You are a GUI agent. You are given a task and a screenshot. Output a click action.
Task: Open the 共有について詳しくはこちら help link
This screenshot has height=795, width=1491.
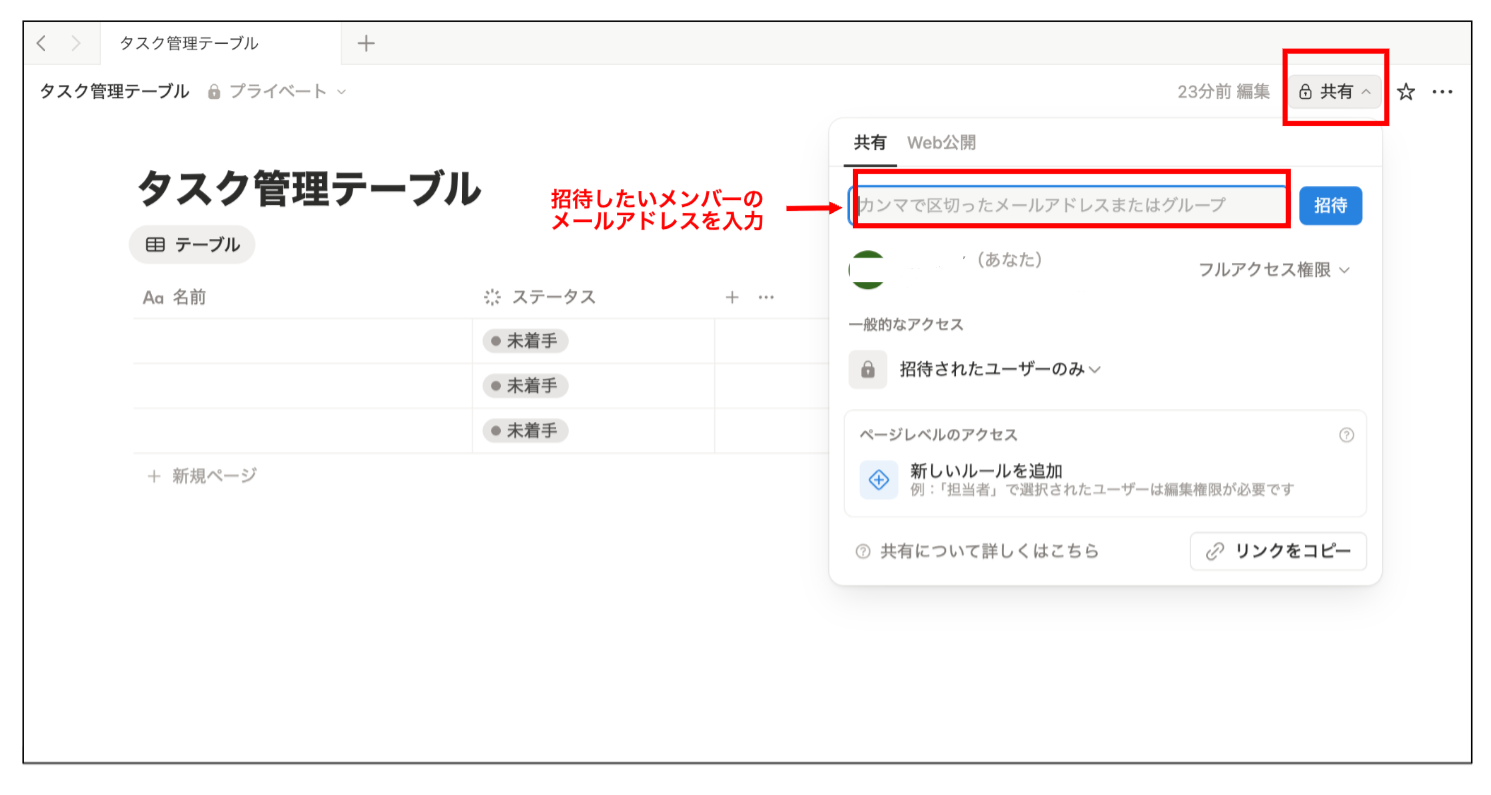point(990,551)
